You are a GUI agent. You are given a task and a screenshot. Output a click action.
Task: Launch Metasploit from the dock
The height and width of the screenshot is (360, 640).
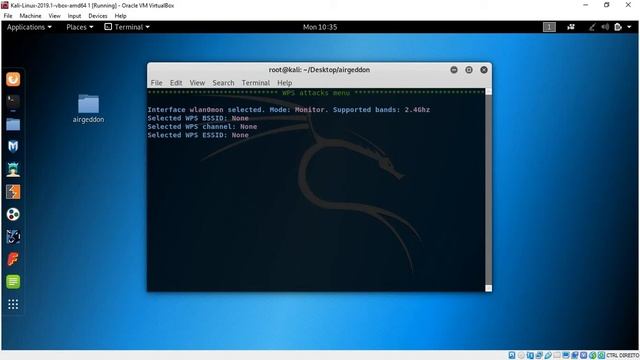tap(13, 146)
